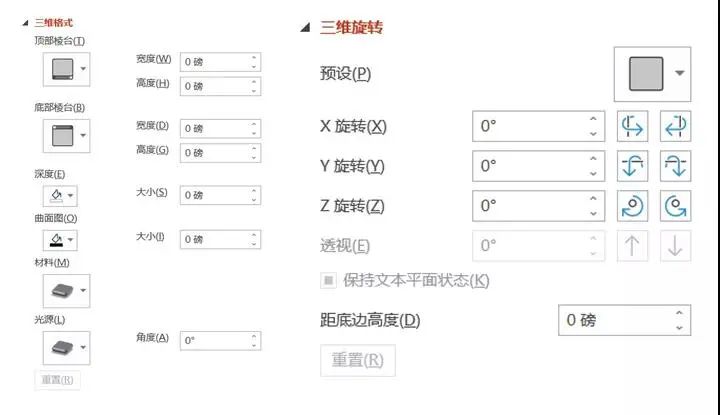Collapse the 三维旋转 section
This screenshot has height=415, width=720.
305,28
